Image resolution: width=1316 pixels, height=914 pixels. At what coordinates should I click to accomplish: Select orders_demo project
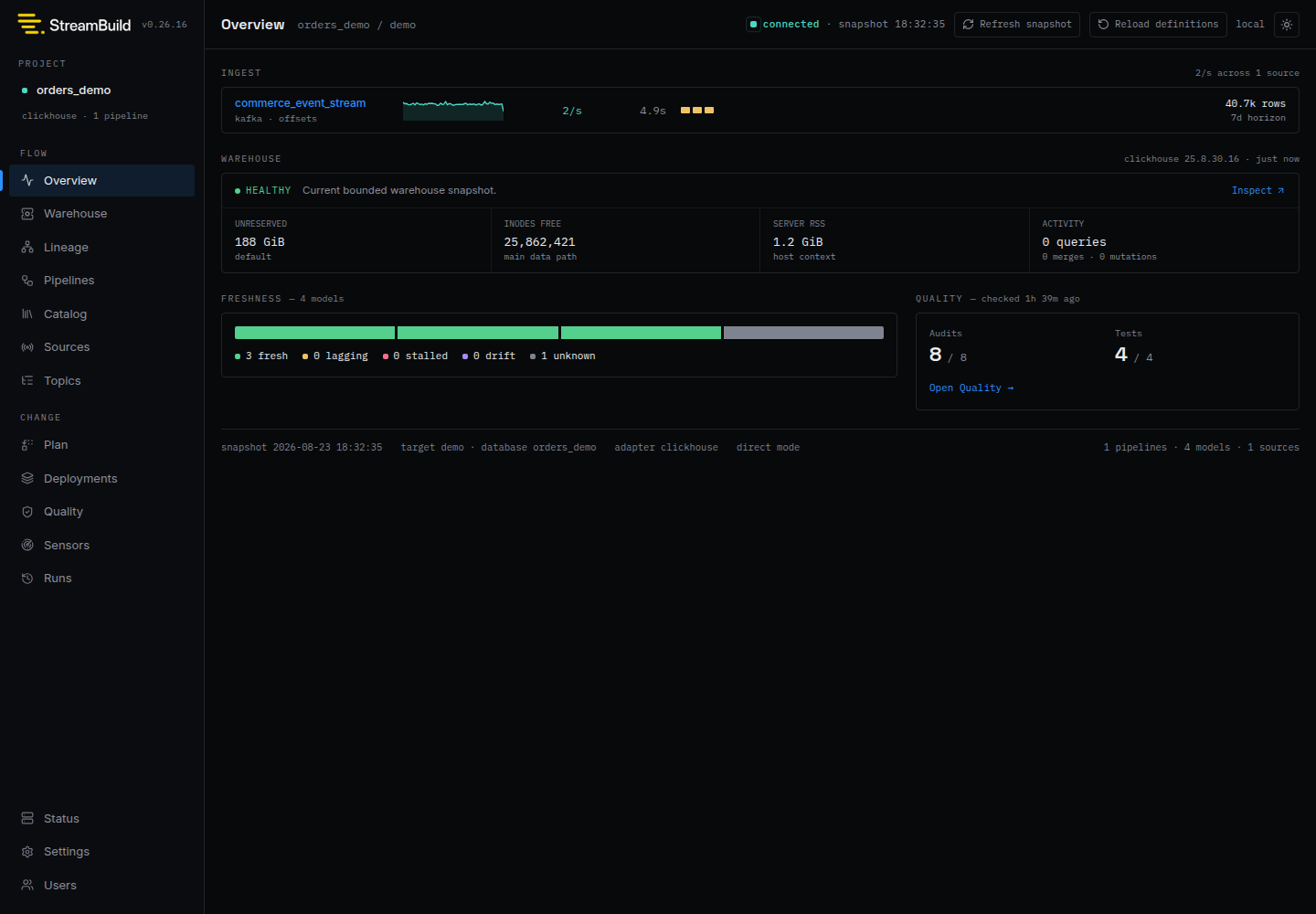73,90
